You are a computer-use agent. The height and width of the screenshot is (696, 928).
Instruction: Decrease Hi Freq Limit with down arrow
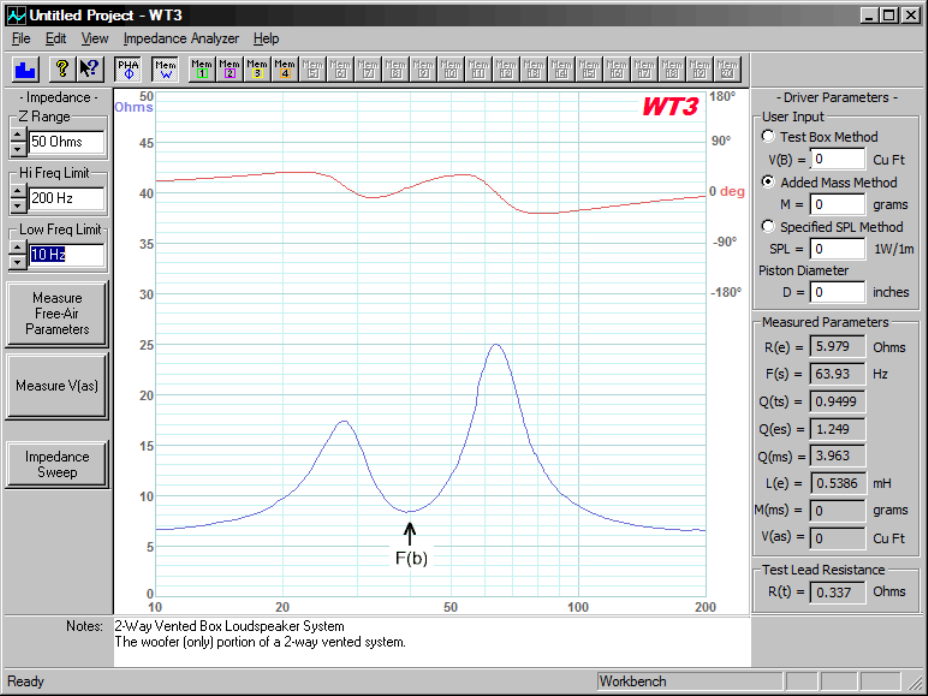point(17,205)
